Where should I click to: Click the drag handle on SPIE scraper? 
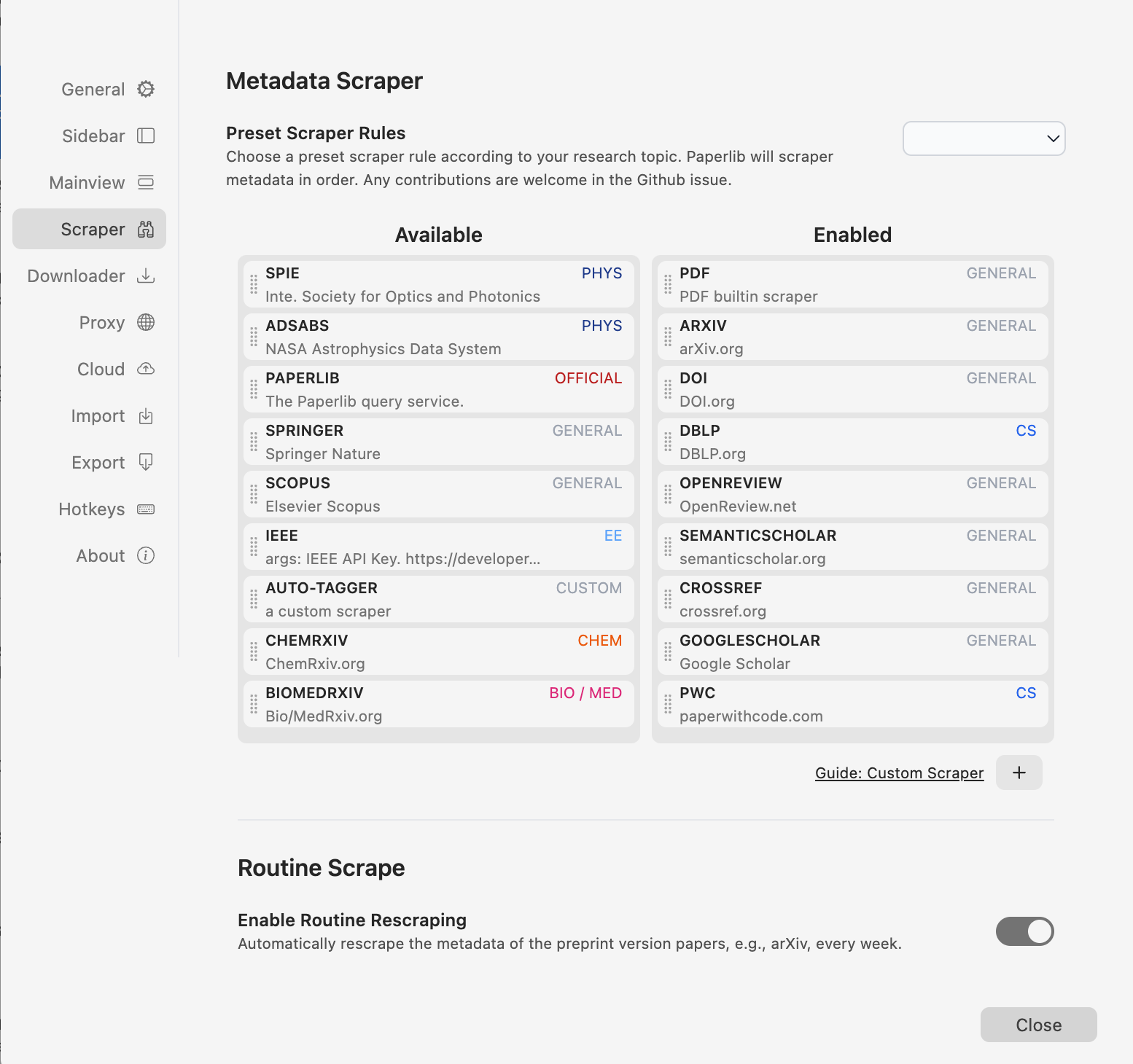253,284
